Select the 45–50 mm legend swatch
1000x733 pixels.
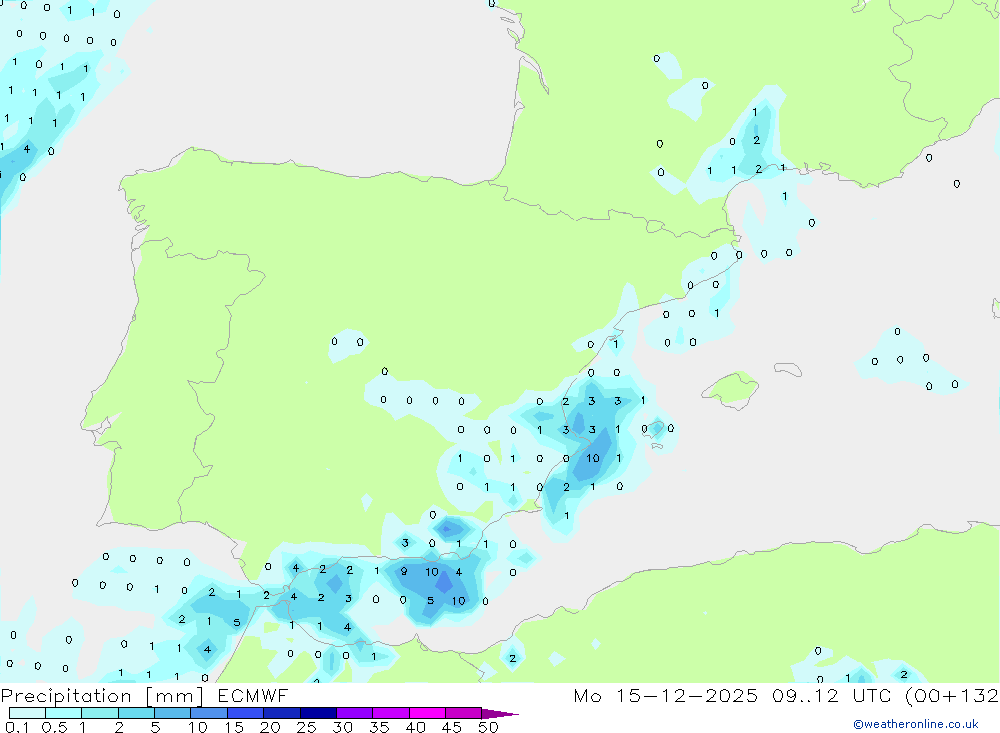coord(464,713)
